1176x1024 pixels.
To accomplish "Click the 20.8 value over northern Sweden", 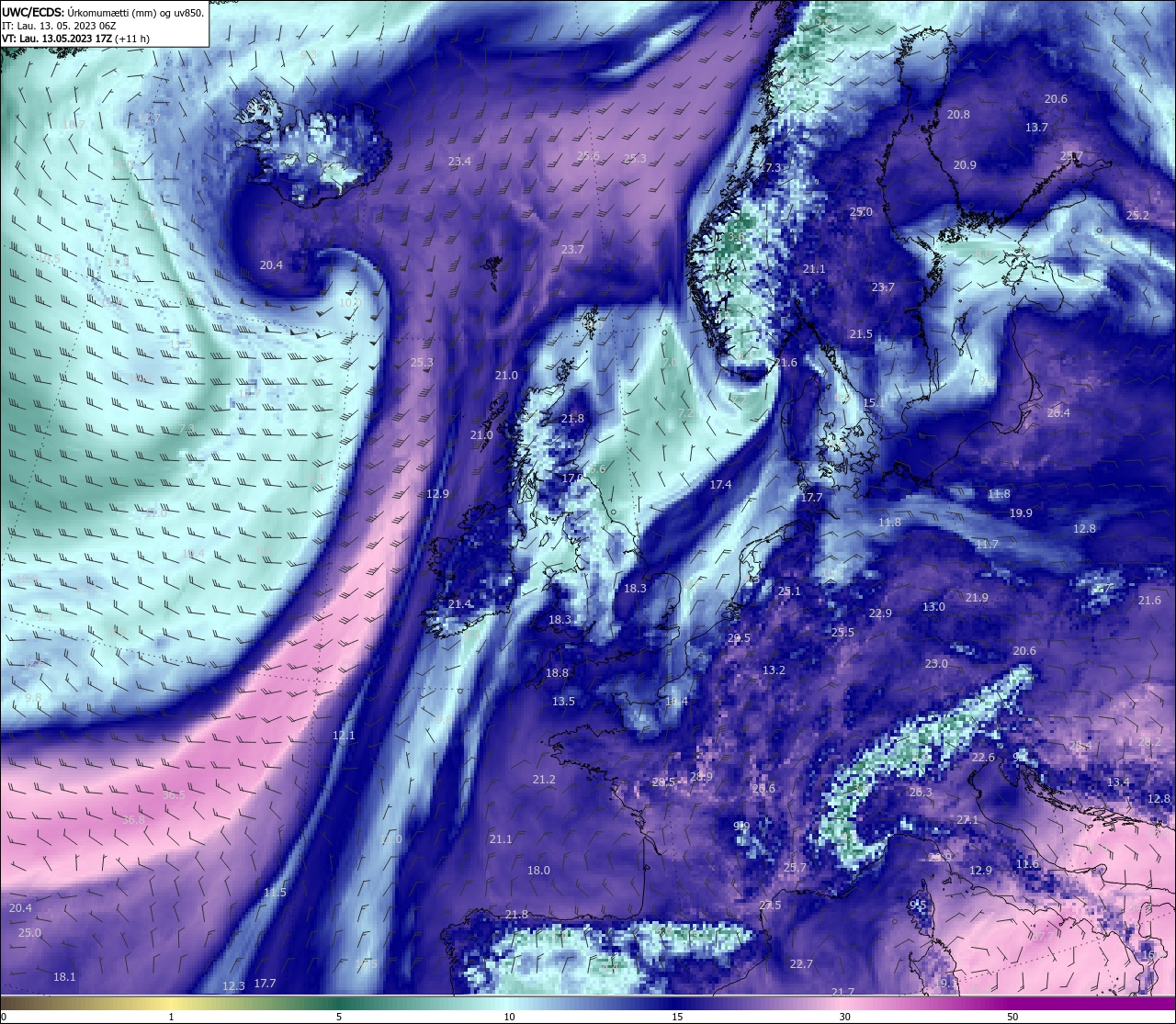I will (958, 115).
